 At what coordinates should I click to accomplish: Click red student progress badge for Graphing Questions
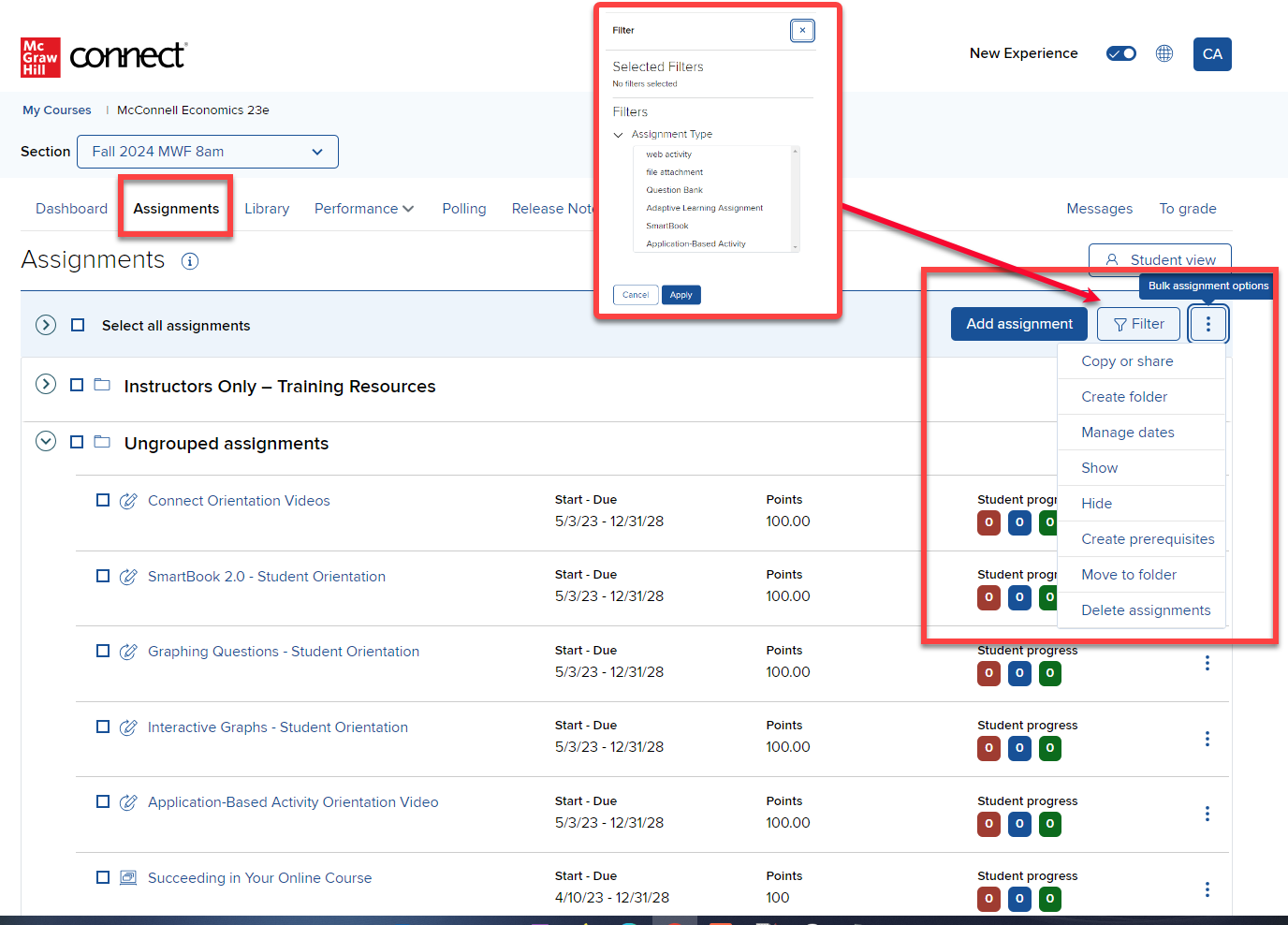click(988, 673)
